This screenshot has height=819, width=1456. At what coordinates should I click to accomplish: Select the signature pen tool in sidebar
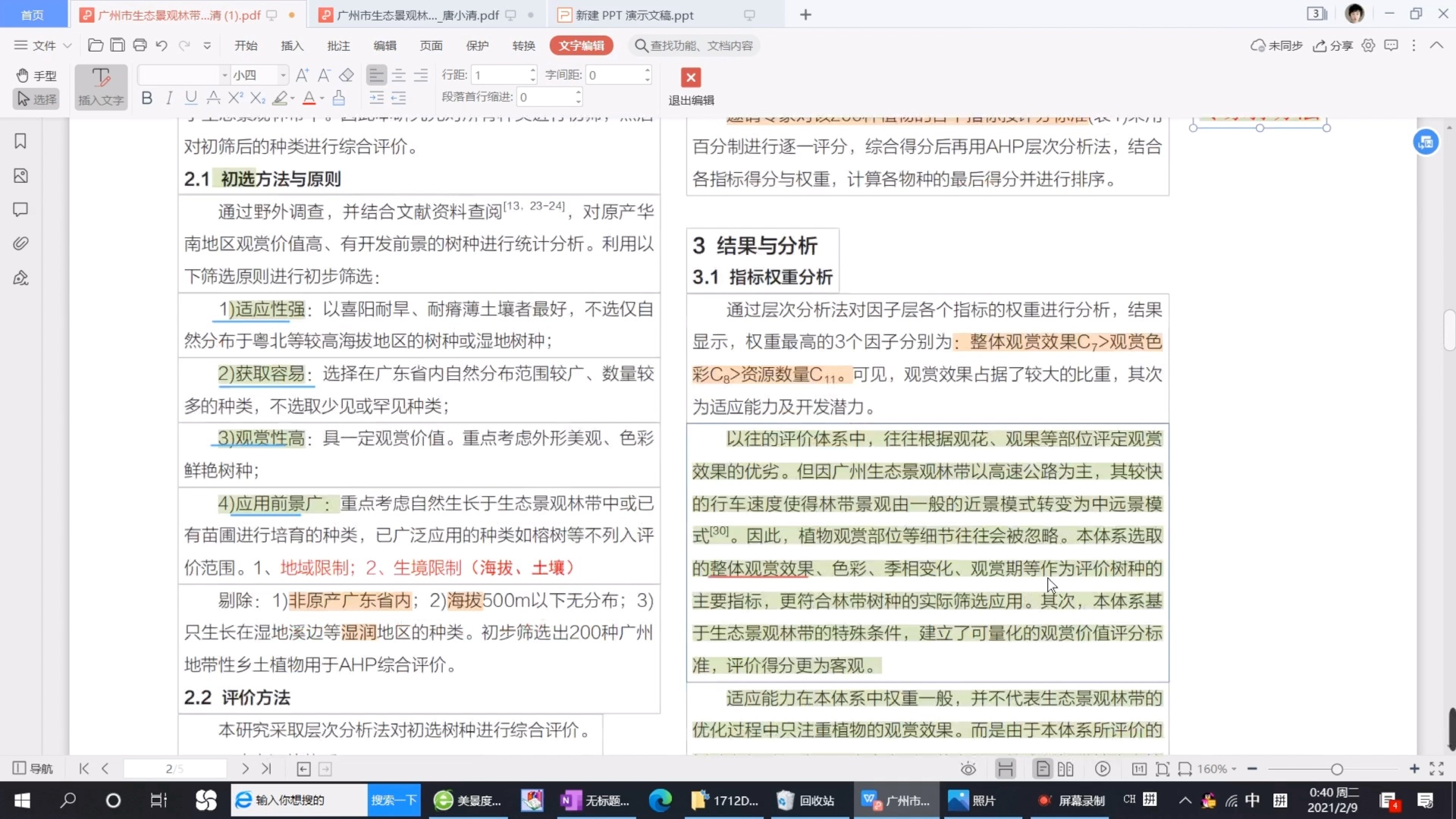coord(20,278)
